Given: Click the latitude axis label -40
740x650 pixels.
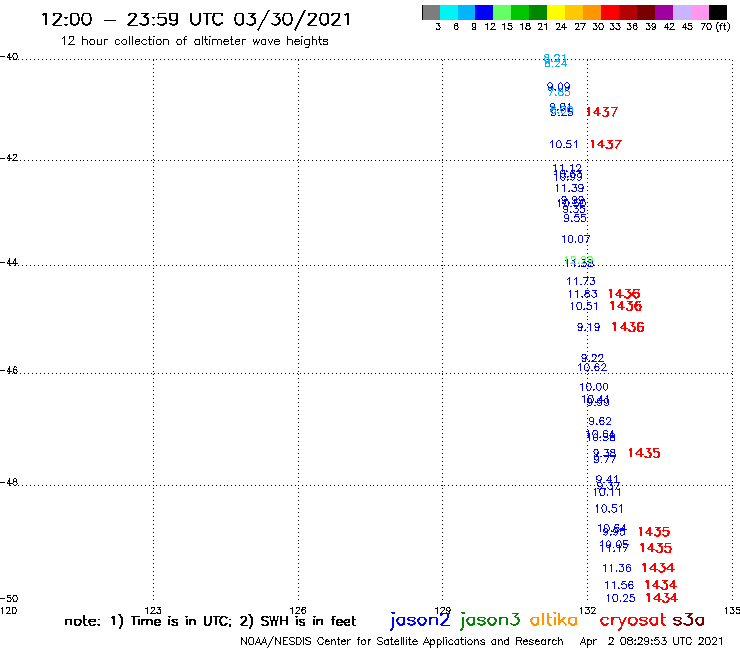Looking at the screenshot, I should [9, 57].
